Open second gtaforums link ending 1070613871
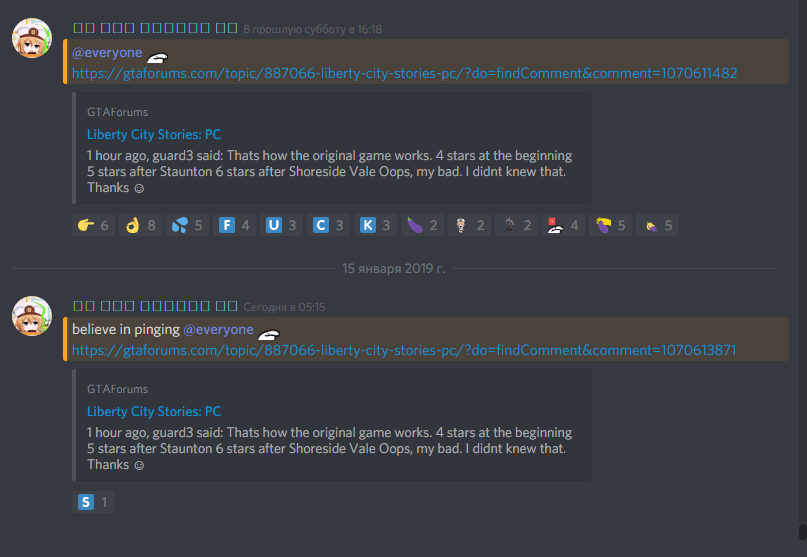The height and width of the screenshot is (557, 807). tap(404, 350)
